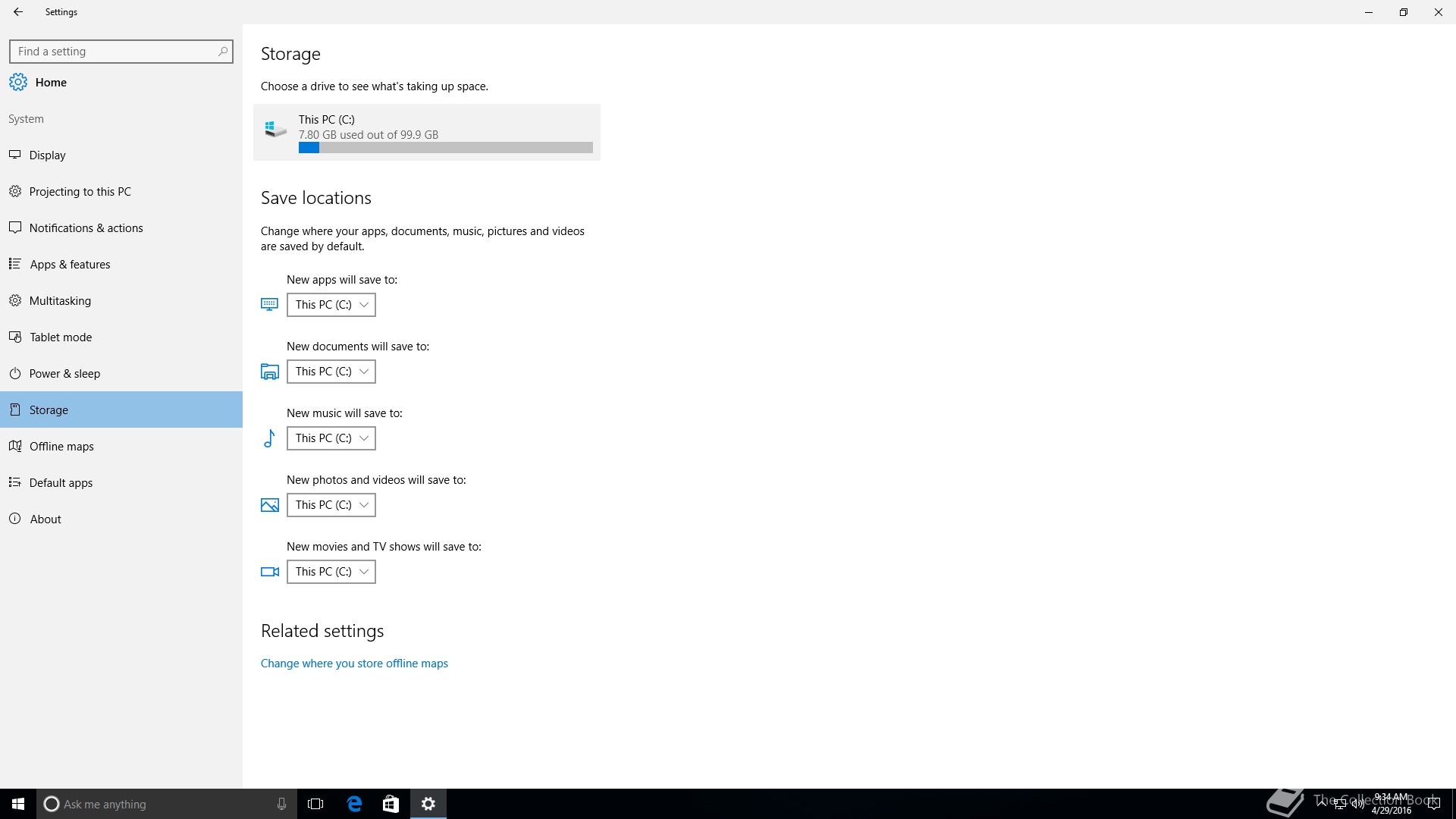Viewport: 1456px width, 819px height.
Task: Click the back arrow in Settings
Action: coord(18,12)
